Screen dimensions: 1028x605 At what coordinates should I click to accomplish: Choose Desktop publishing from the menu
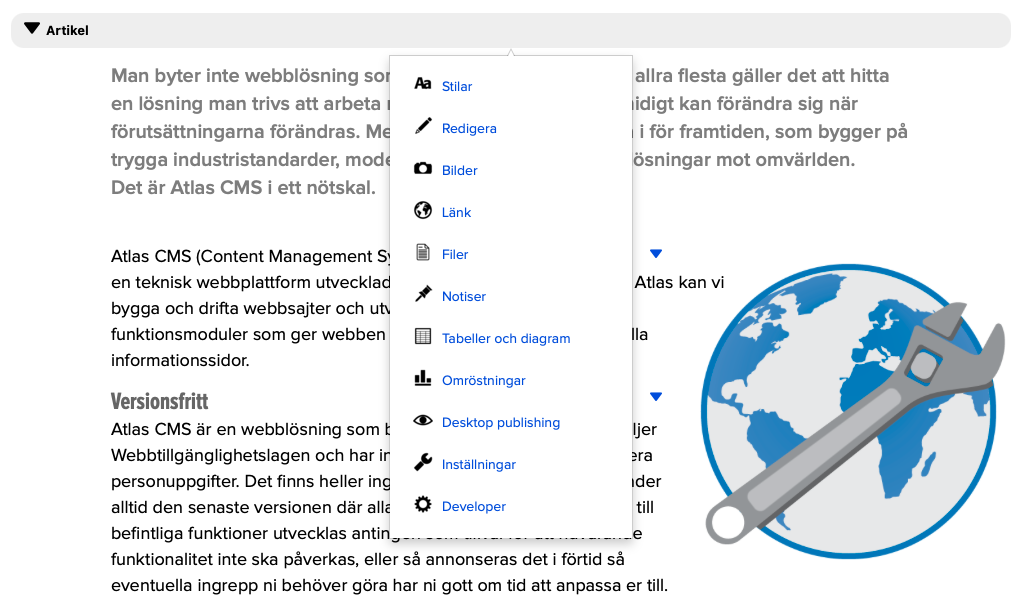tap(500, 423)
